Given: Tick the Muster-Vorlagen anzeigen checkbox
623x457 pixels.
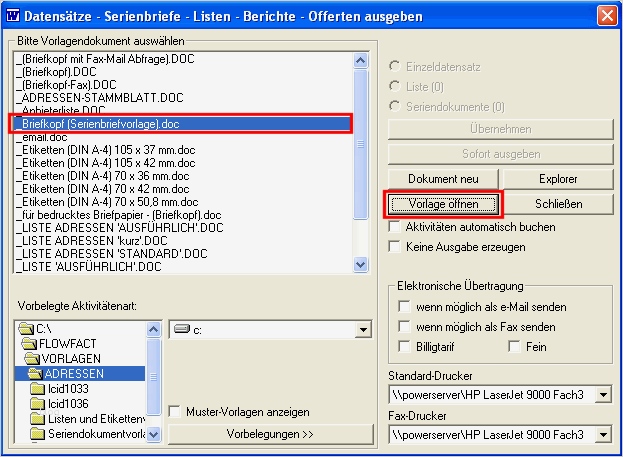Looking at the screenshot, I should (174, 412).
